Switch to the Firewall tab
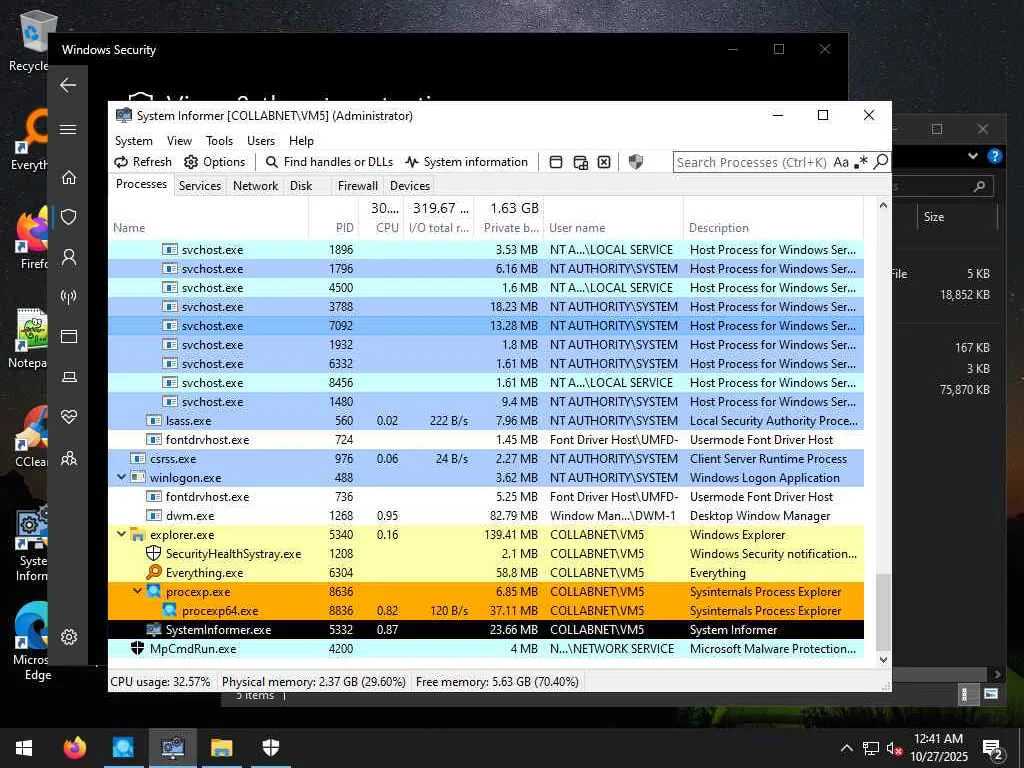 357,185
